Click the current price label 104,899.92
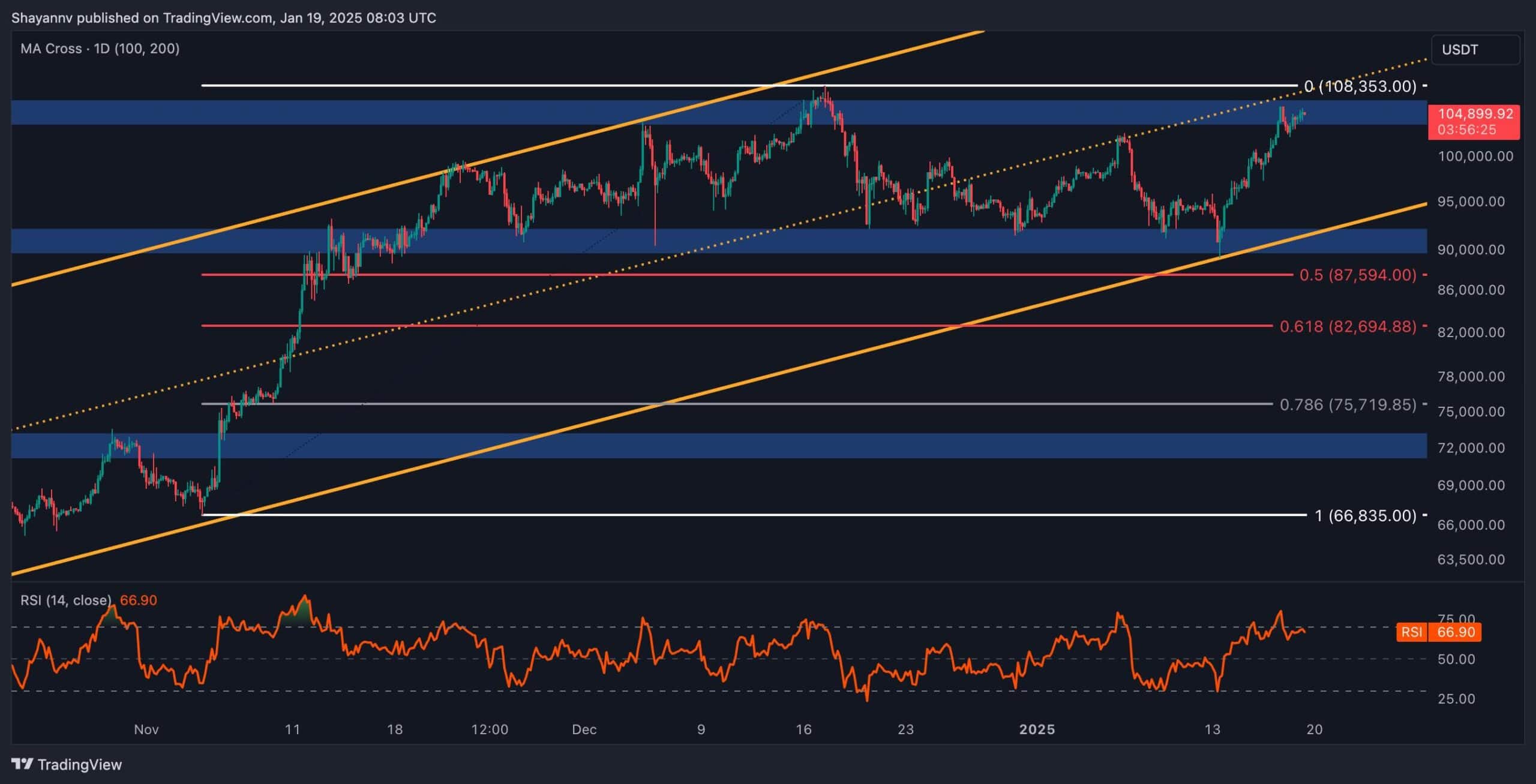Viewport: 1536px width, 784px height. tap(1475, 114)
